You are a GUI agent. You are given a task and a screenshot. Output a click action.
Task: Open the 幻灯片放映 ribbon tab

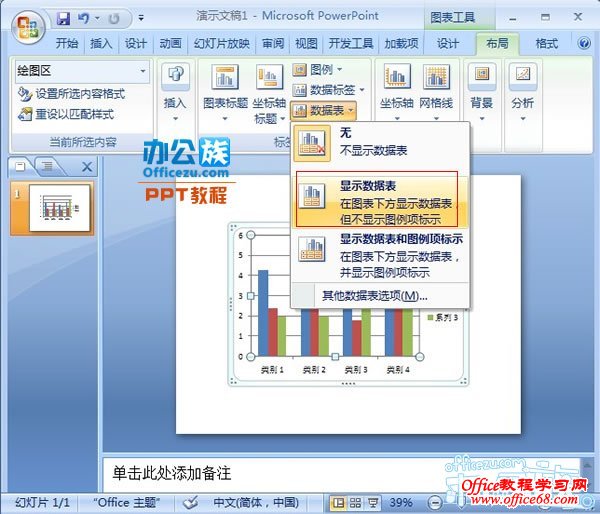point(222,43)
